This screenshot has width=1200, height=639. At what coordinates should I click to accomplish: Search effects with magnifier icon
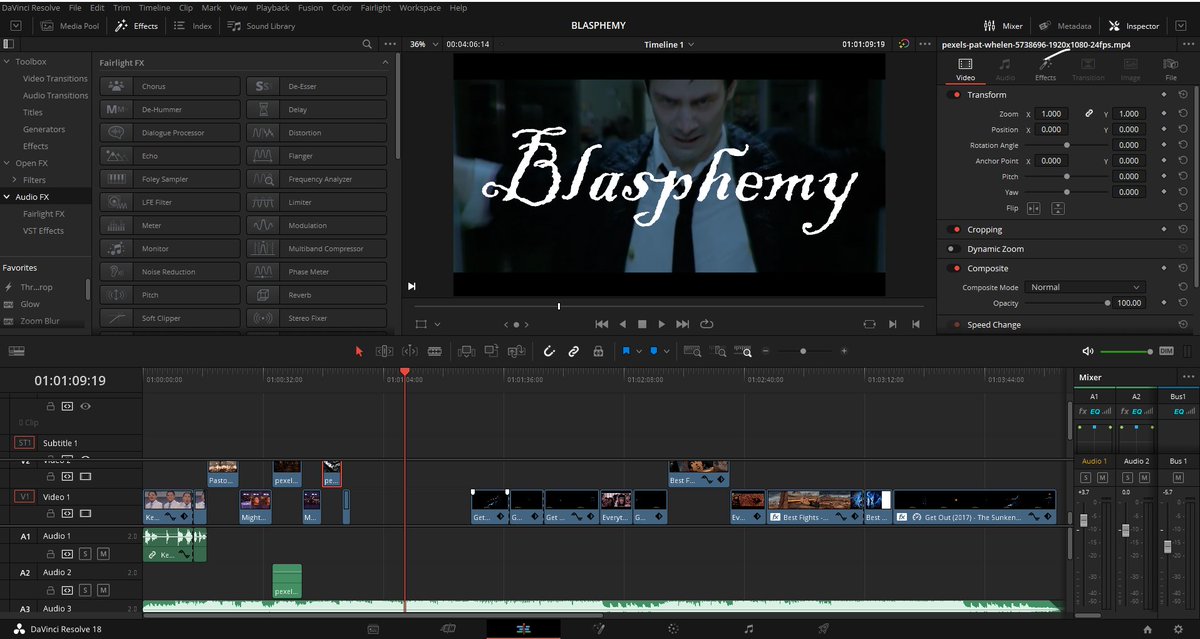[366, 44]
